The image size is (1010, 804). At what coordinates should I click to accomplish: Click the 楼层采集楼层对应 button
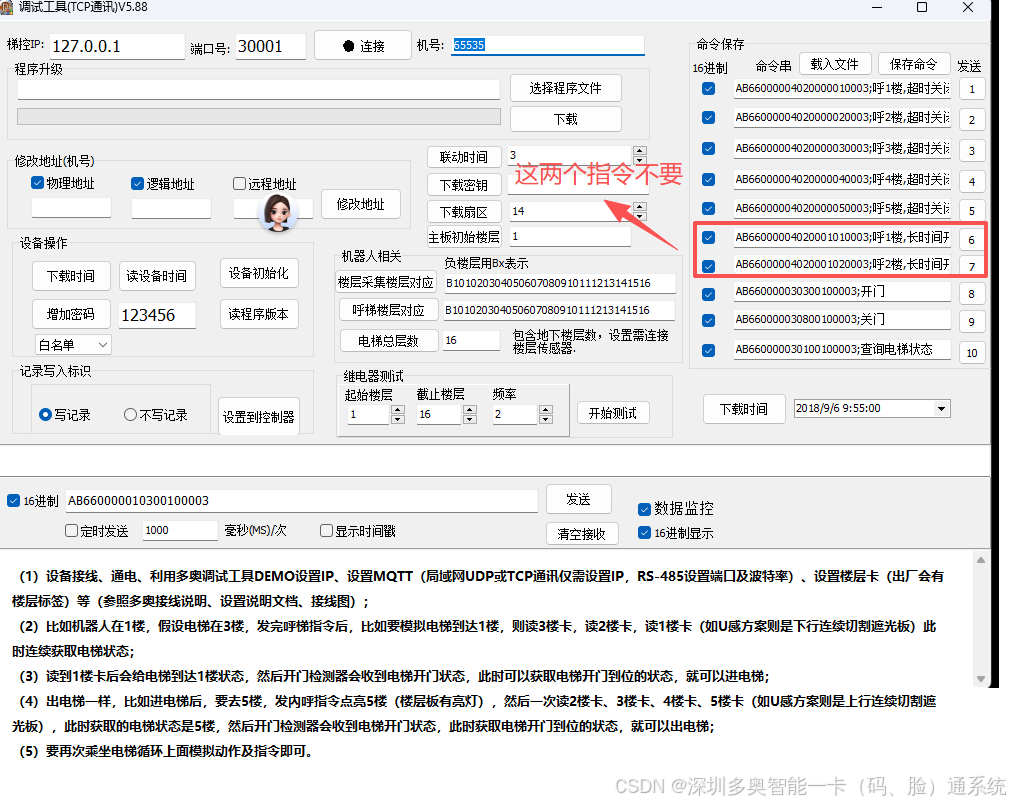[x=386, y=282]
